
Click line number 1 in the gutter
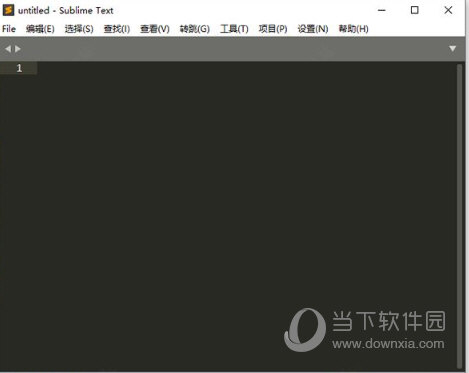click(19, 68)
